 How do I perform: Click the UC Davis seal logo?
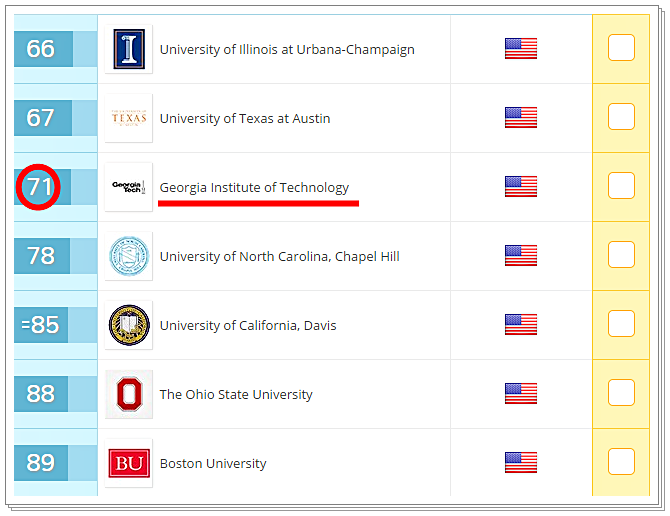click(129, 325)
